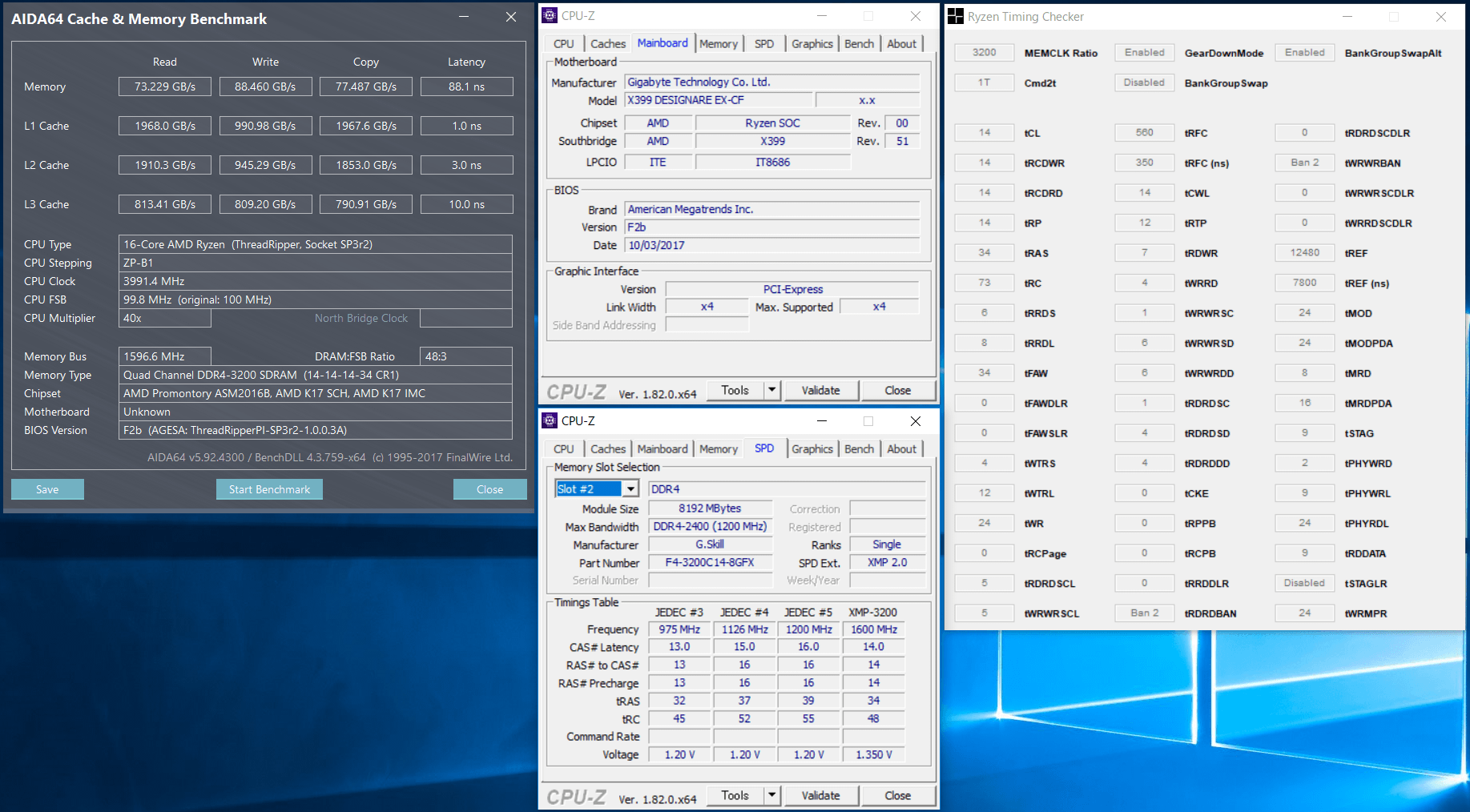Screen dimensions: 1470x812
Task: Switch to Mainboard tab in bottom CPU-Z window
Action: coord(663,449)
